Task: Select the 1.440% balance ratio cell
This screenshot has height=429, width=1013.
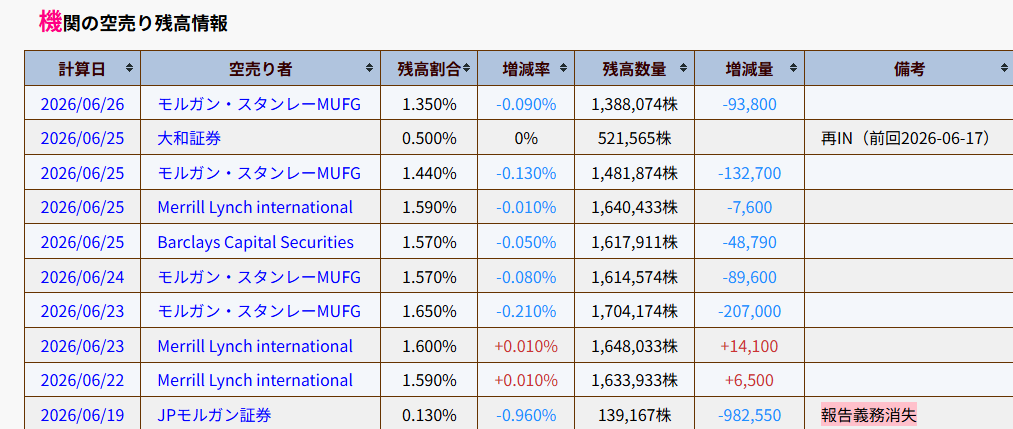Action: click(x=429, y=173)
